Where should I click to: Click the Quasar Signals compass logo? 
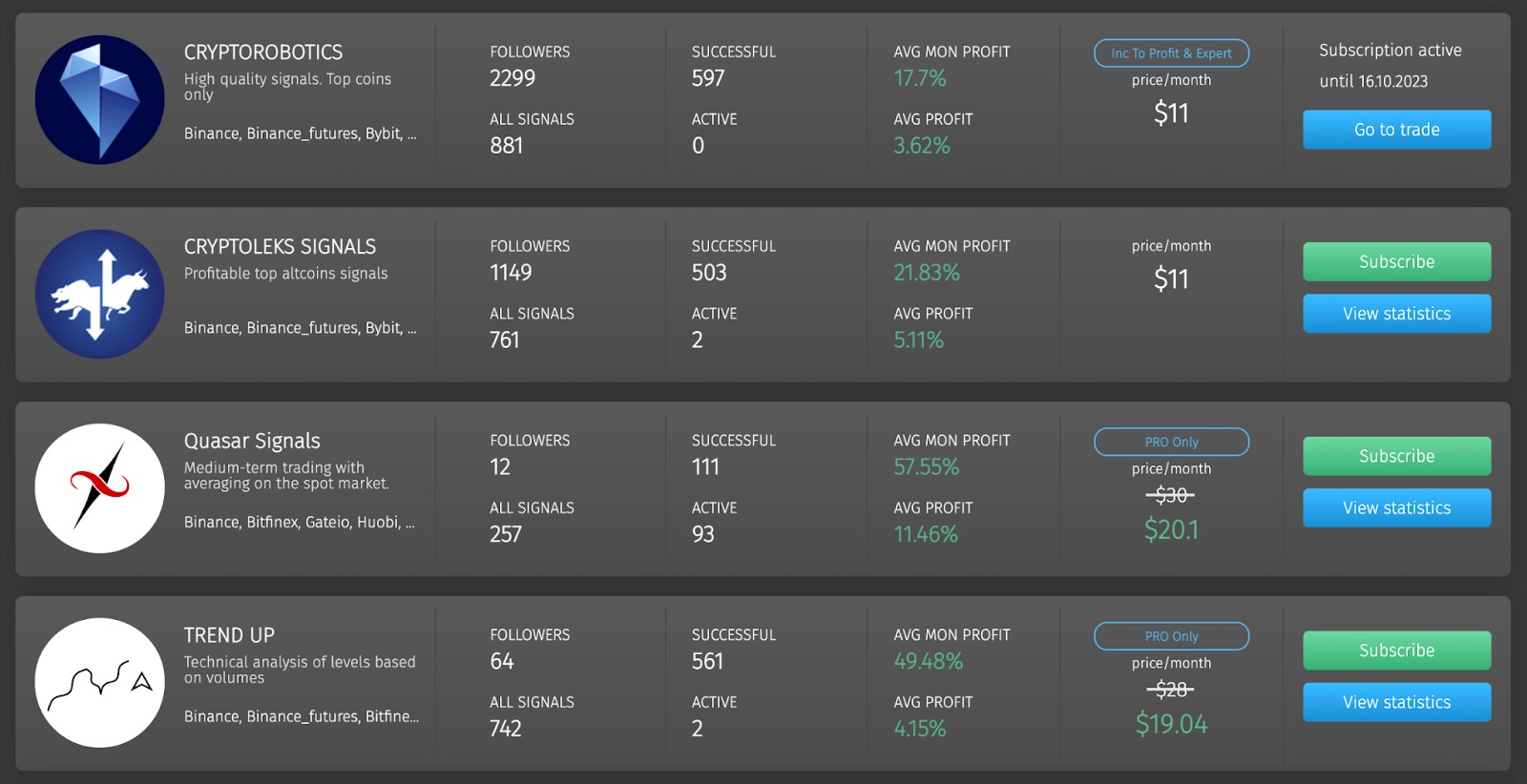tap(99, 488)
